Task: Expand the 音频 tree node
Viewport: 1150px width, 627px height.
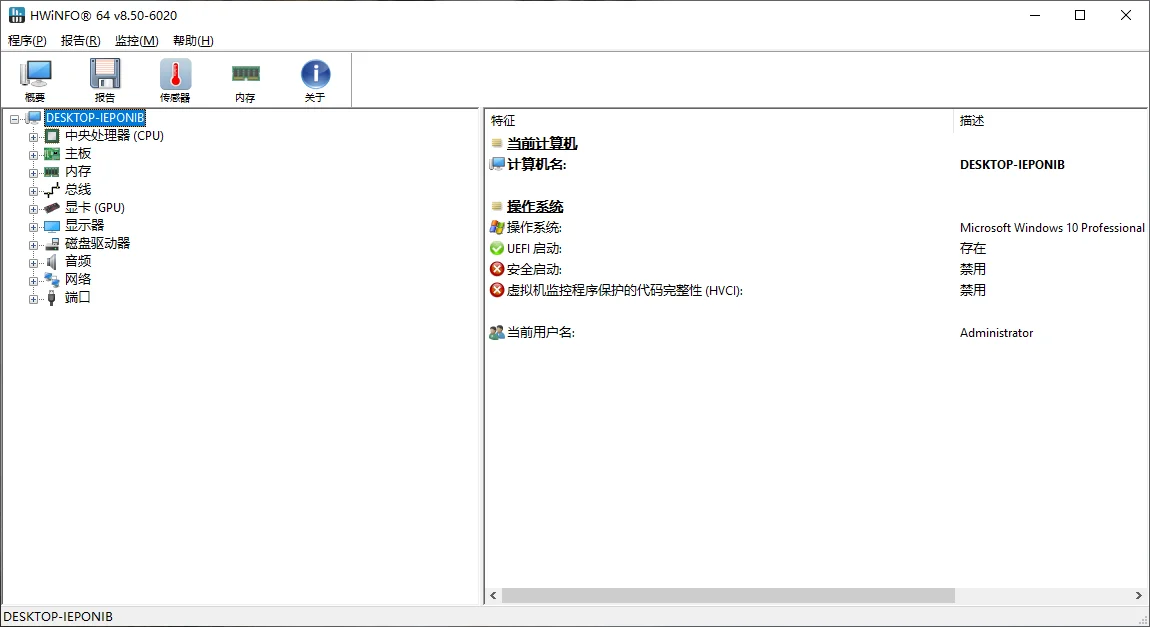Action: pyautogui.click(x=33, y=263)
